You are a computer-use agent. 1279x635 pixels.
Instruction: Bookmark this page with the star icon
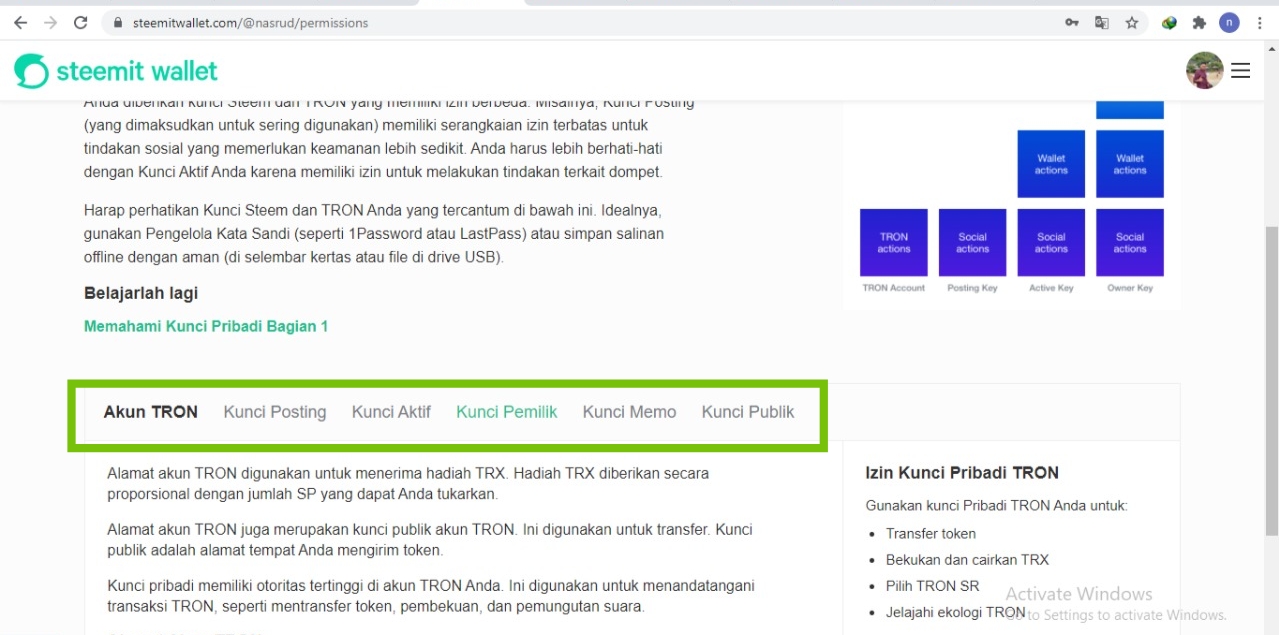(x=1132, y=23)
